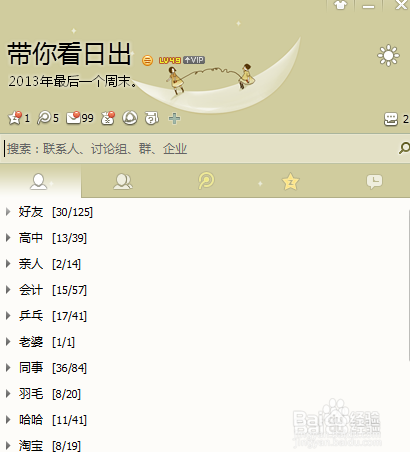The image size is (410, 452).
Task: Switch to the contacts single-person tab
Action: [39, 182]
